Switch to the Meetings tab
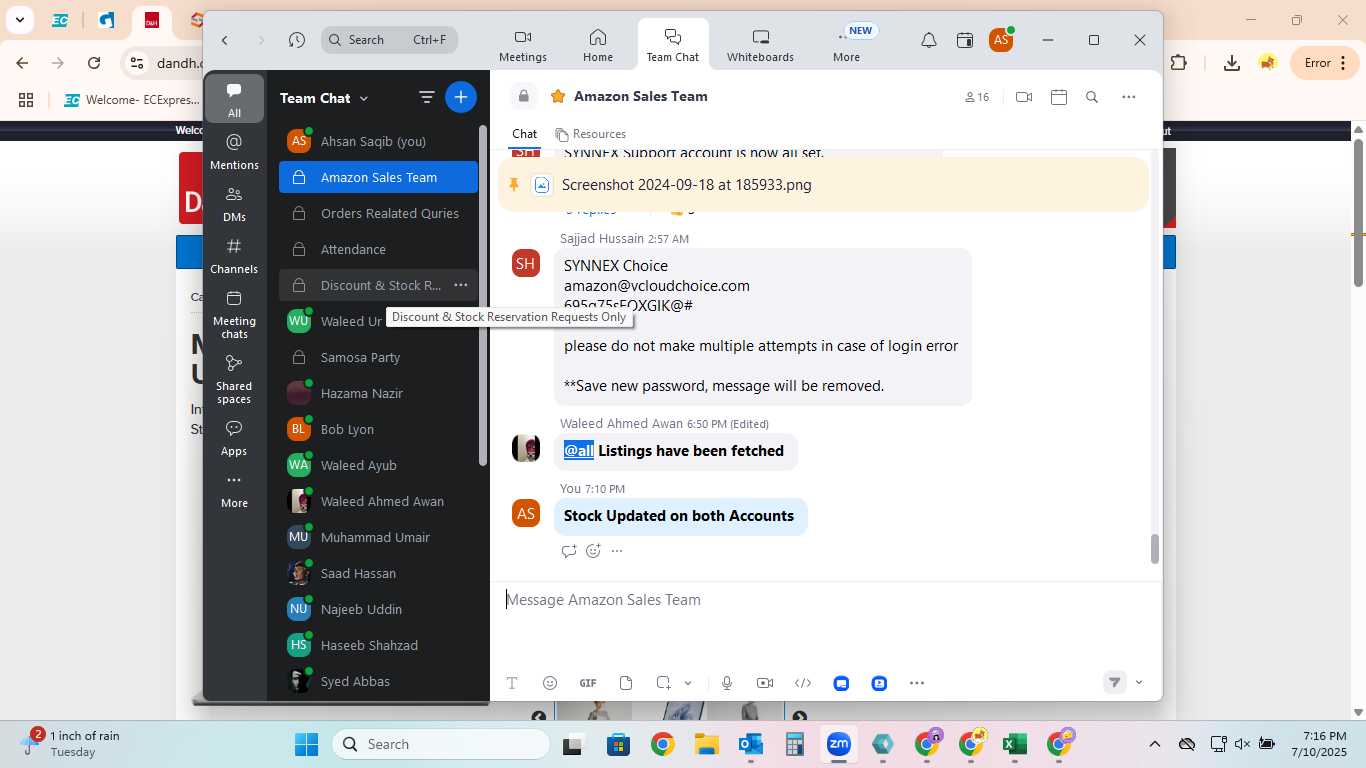Viewport: 1366px width, 768px height. 523,46
